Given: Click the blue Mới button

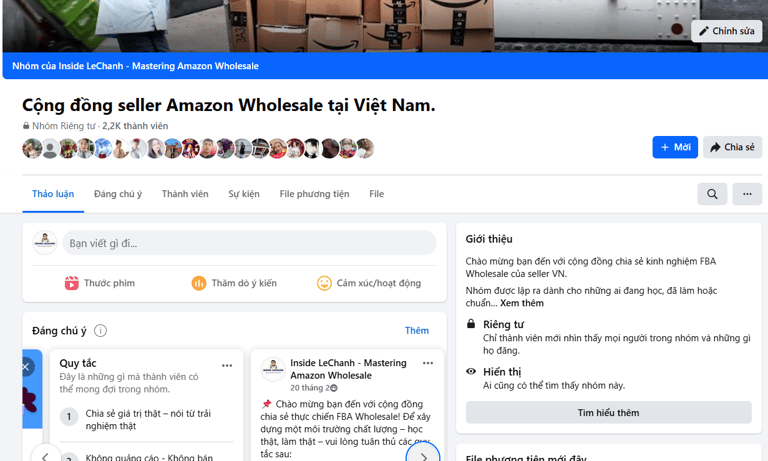Looking at the screenshot, I should [675, 147].
